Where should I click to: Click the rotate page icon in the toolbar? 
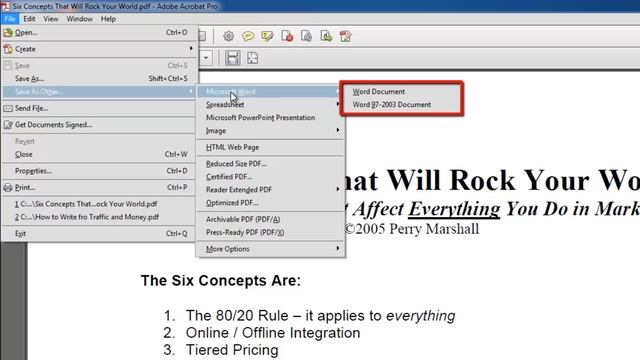coord(306,36)
